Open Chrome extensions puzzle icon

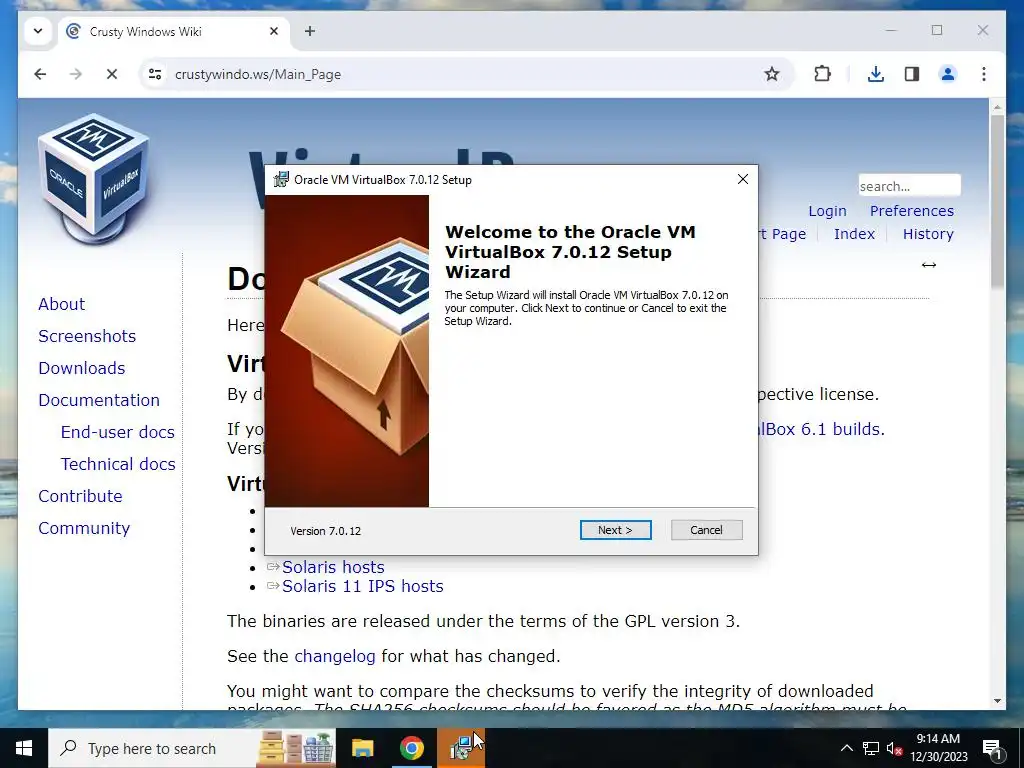pyautogui.click(x=822, y=74)
